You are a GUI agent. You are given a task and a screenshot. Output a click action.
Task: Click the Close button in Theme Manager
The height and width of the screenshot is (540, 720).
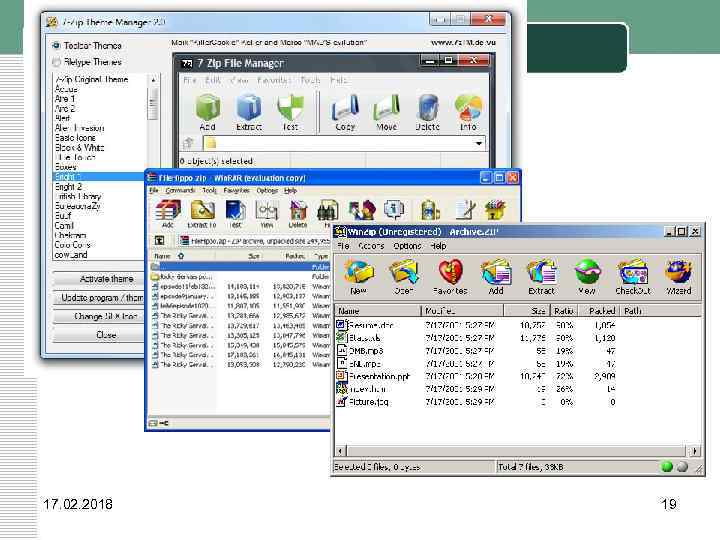pyautogui.click(x=99, y=335)
